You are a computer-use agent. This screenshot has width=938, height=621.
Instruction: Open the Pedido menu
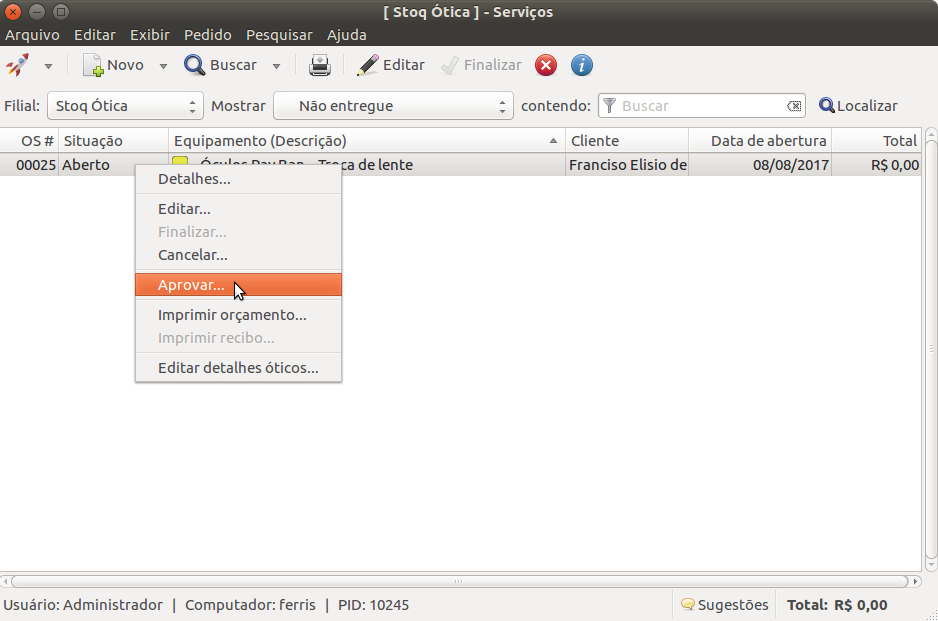[208, 35]
